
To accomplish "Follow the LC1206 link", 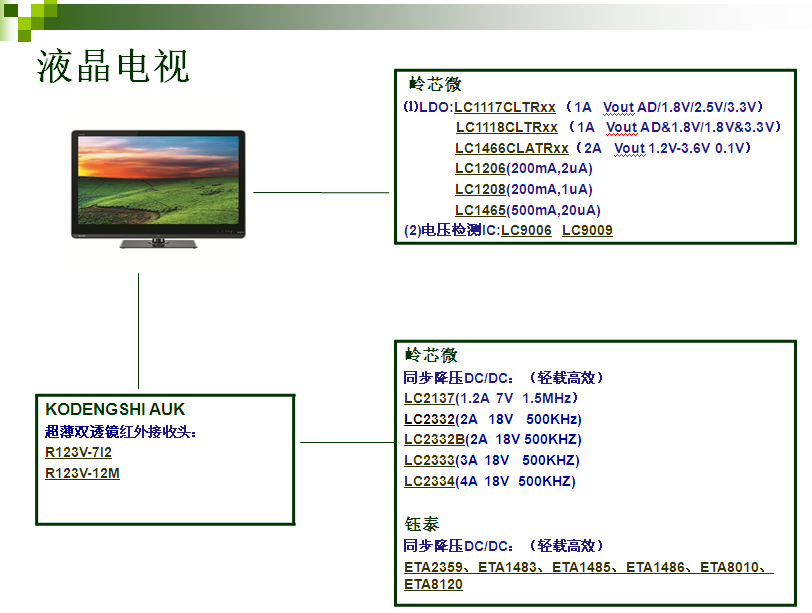I will (480, 169).
